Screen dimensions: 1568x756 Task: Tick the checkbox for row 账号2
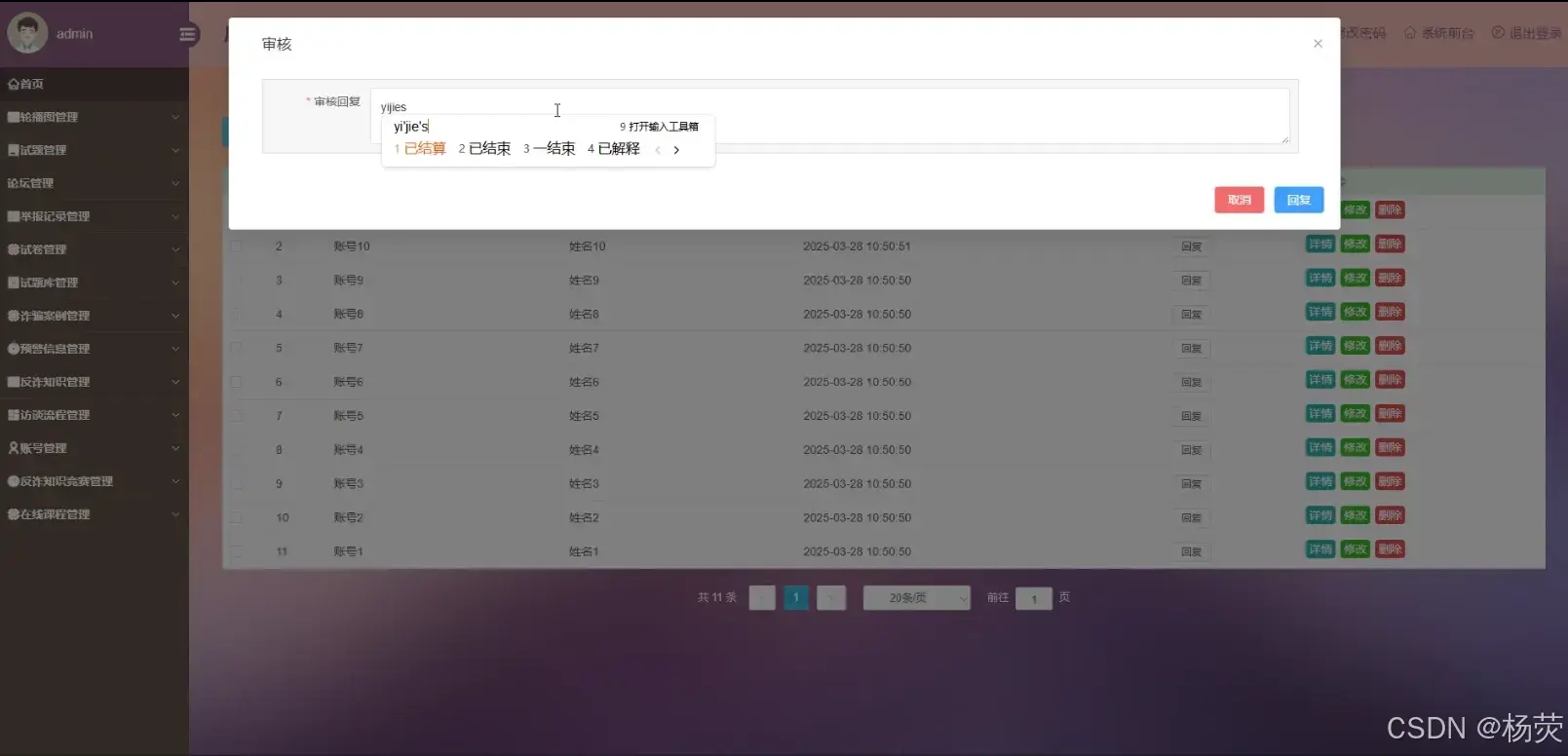tap(236, 517)
